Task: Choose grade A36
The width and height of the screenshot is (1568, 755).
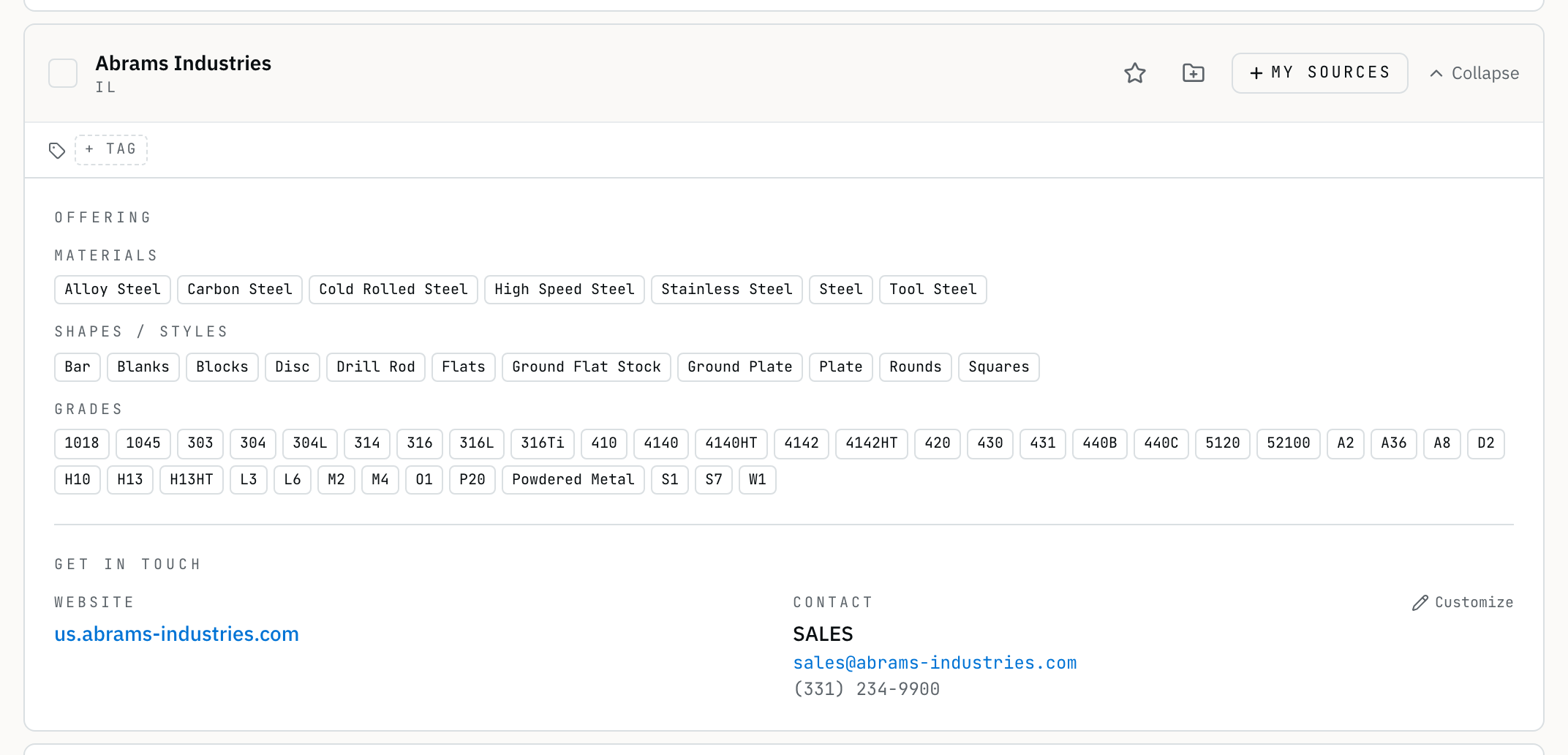Action: click(x=1394, y=443)
